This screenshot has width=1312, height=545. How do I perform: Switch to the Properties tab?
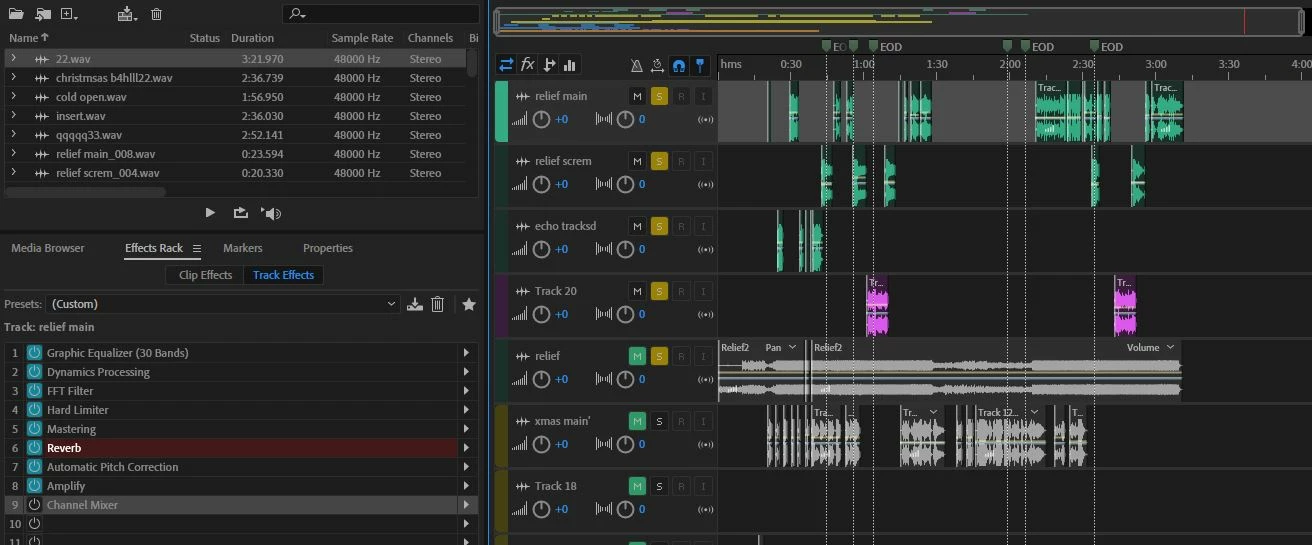coord(328,248)
